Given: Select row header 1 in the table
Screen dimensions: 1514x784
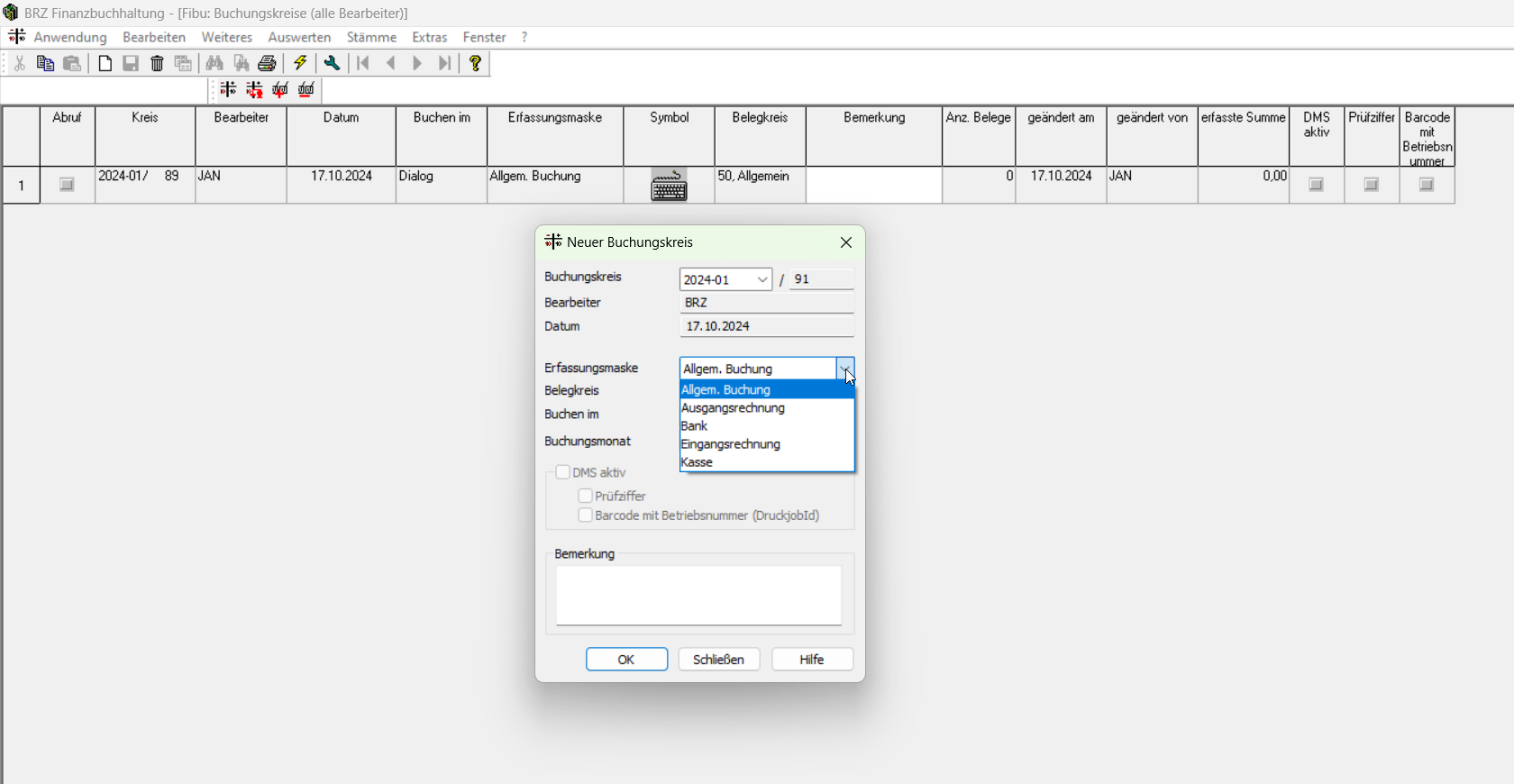Looking at the screenshot, I should click(x=22, y=186).
